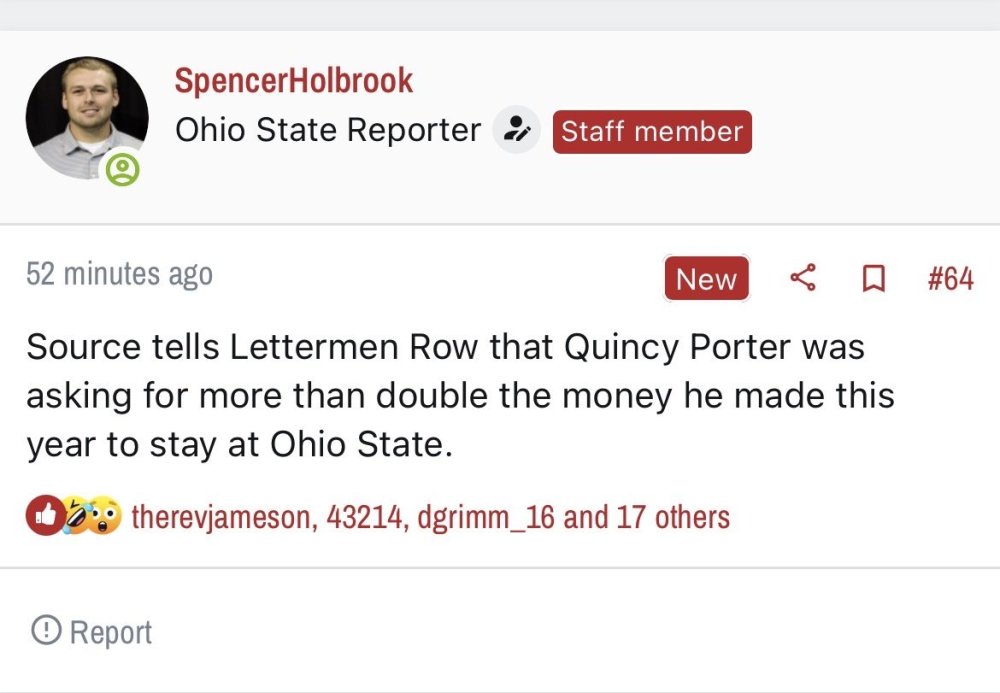This screenshot has width=1000, height=693.
Task: Click the green online status indicator
Action: pyautogui.click(x=123, y=169)
